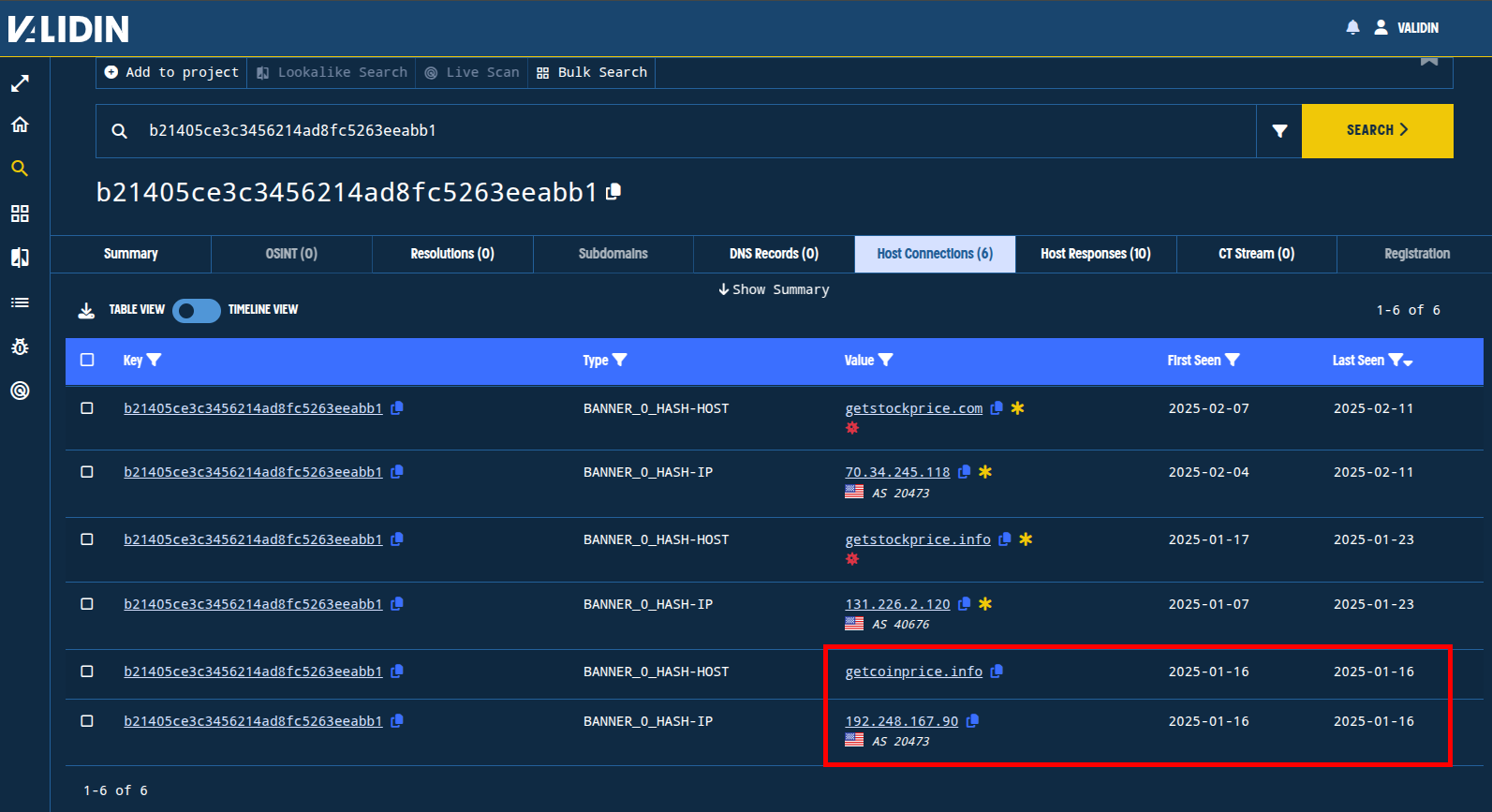The image size is (1492, 812).
Task: Open Bulk Search
Action: point(592,72)
